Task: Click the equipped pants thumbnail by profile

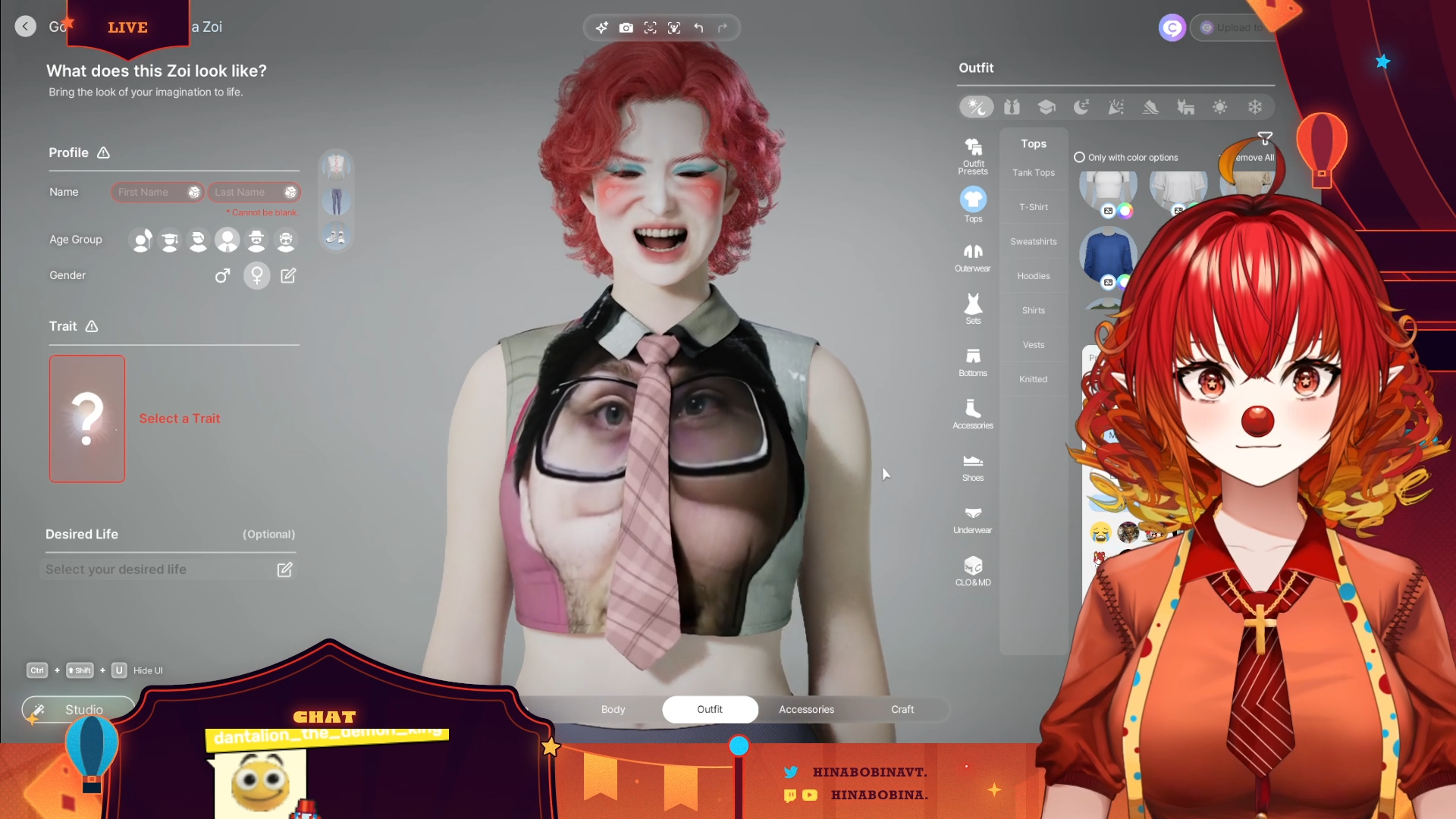Action: 336,202
